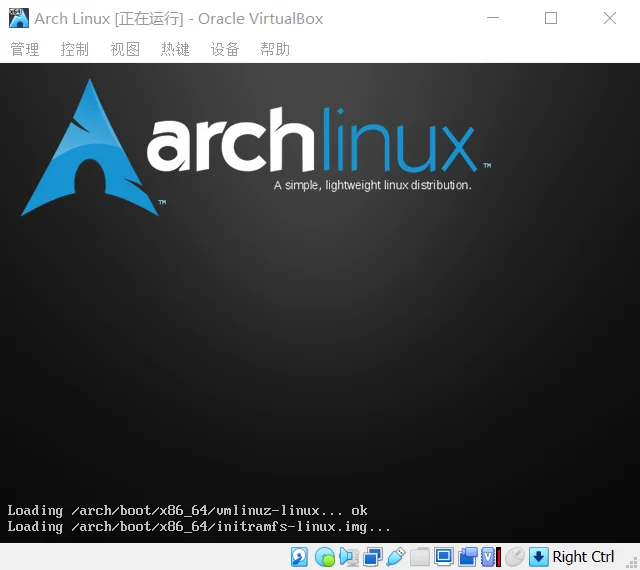Click the recording status icon
The width and height of the screenshot is (640, 570).
[467, 557]
